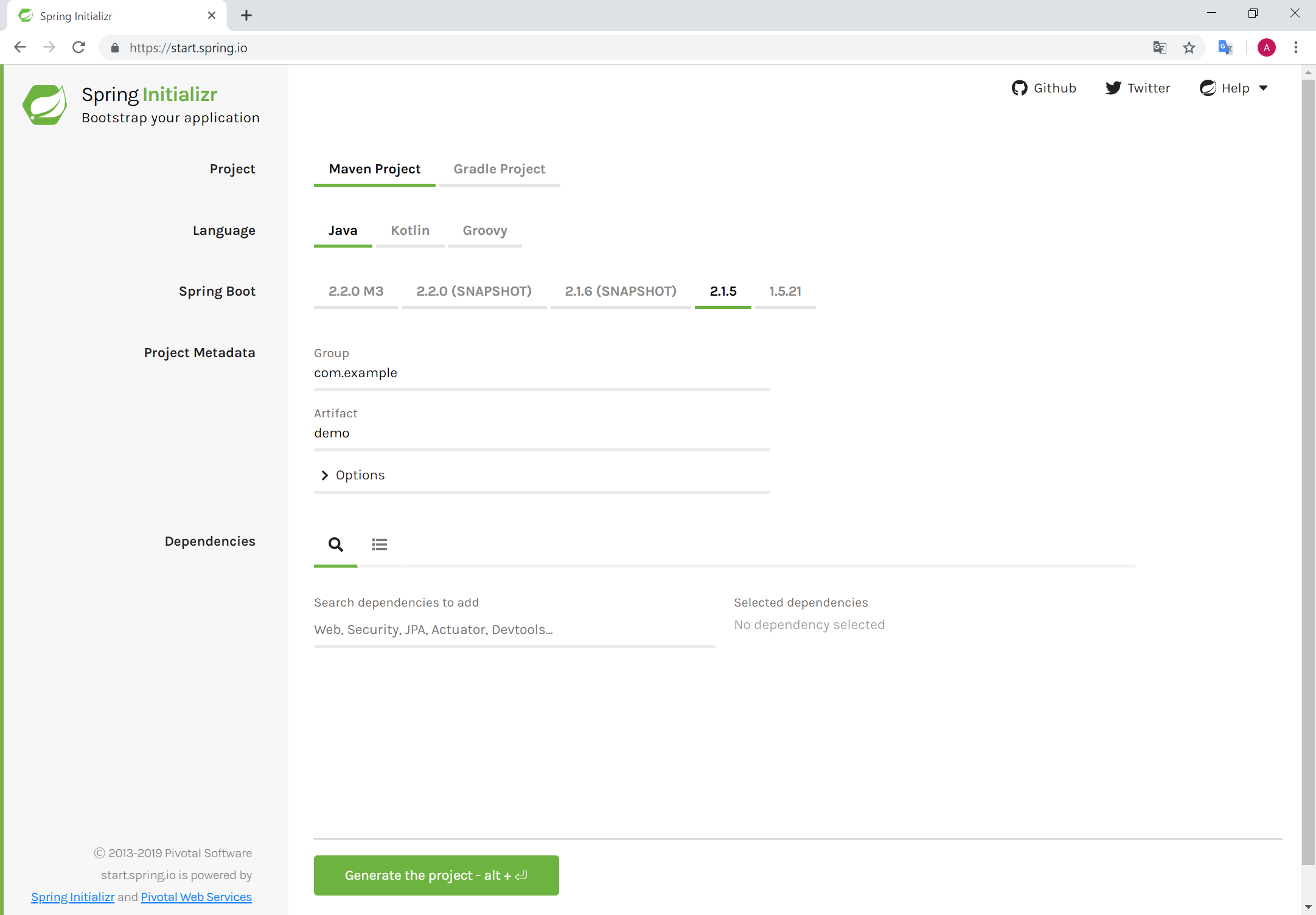The width and height of the screenshot is (1316, 915).
Task: Click the Help leaf icon
Action: [1208, 88]
